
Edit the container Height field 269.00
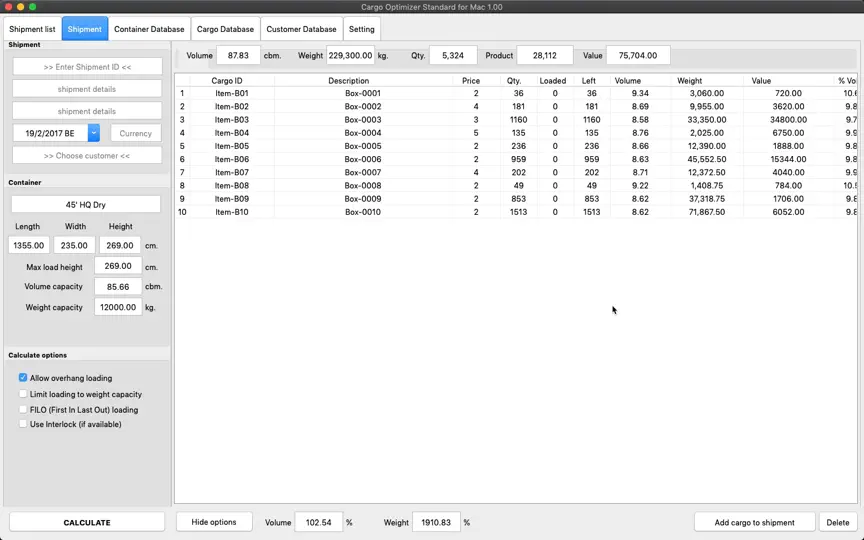point(120,245)
